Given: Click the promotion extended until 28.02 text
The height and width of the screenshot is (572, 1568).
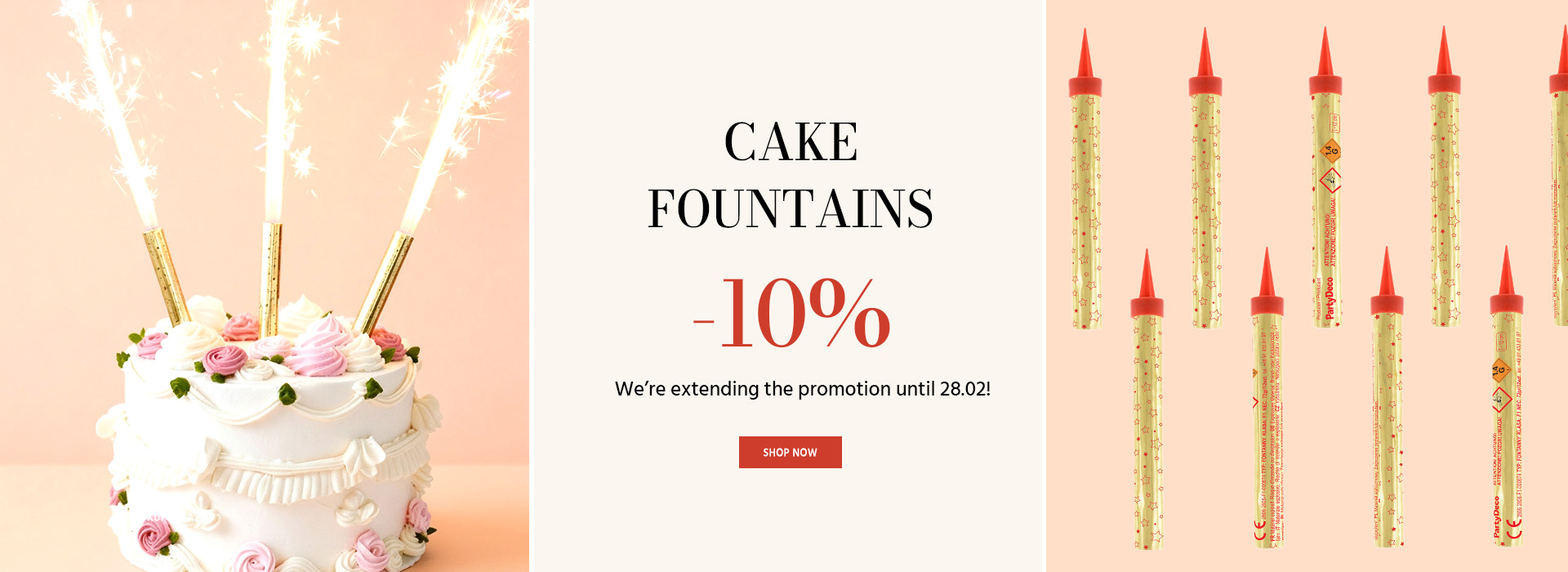Looking at the screenshot, I should [802, 389].
